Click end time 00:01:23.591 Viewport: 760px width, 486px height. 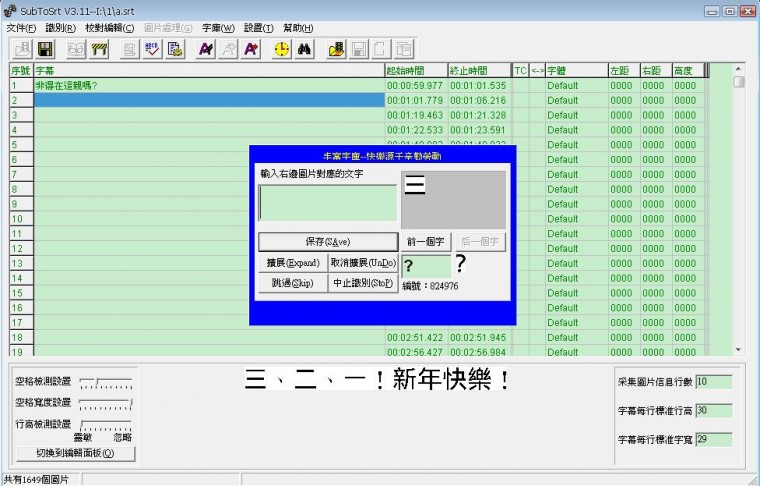click(478, 130)
